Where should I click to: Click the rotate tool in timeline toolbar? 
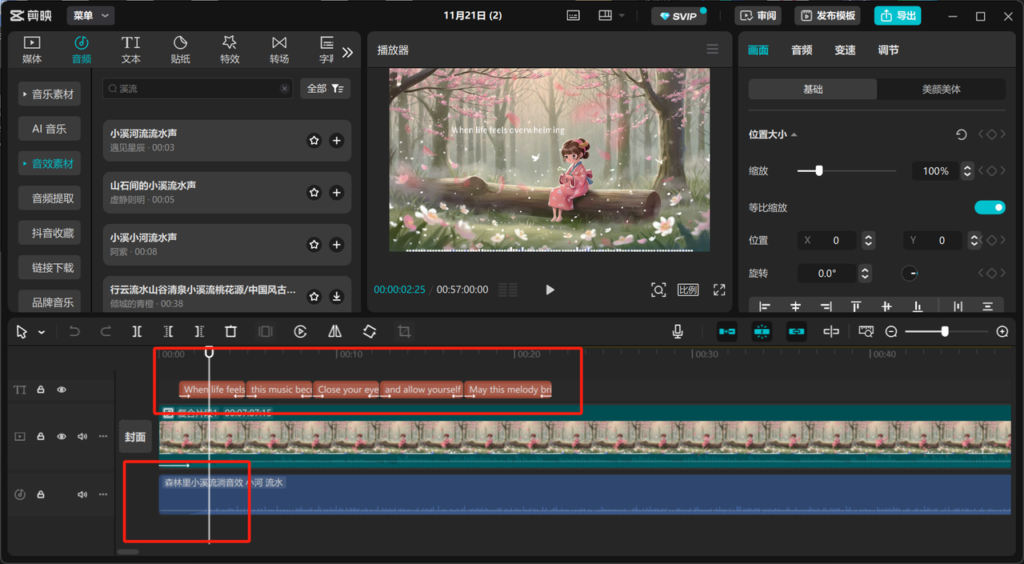coord(369,332)
